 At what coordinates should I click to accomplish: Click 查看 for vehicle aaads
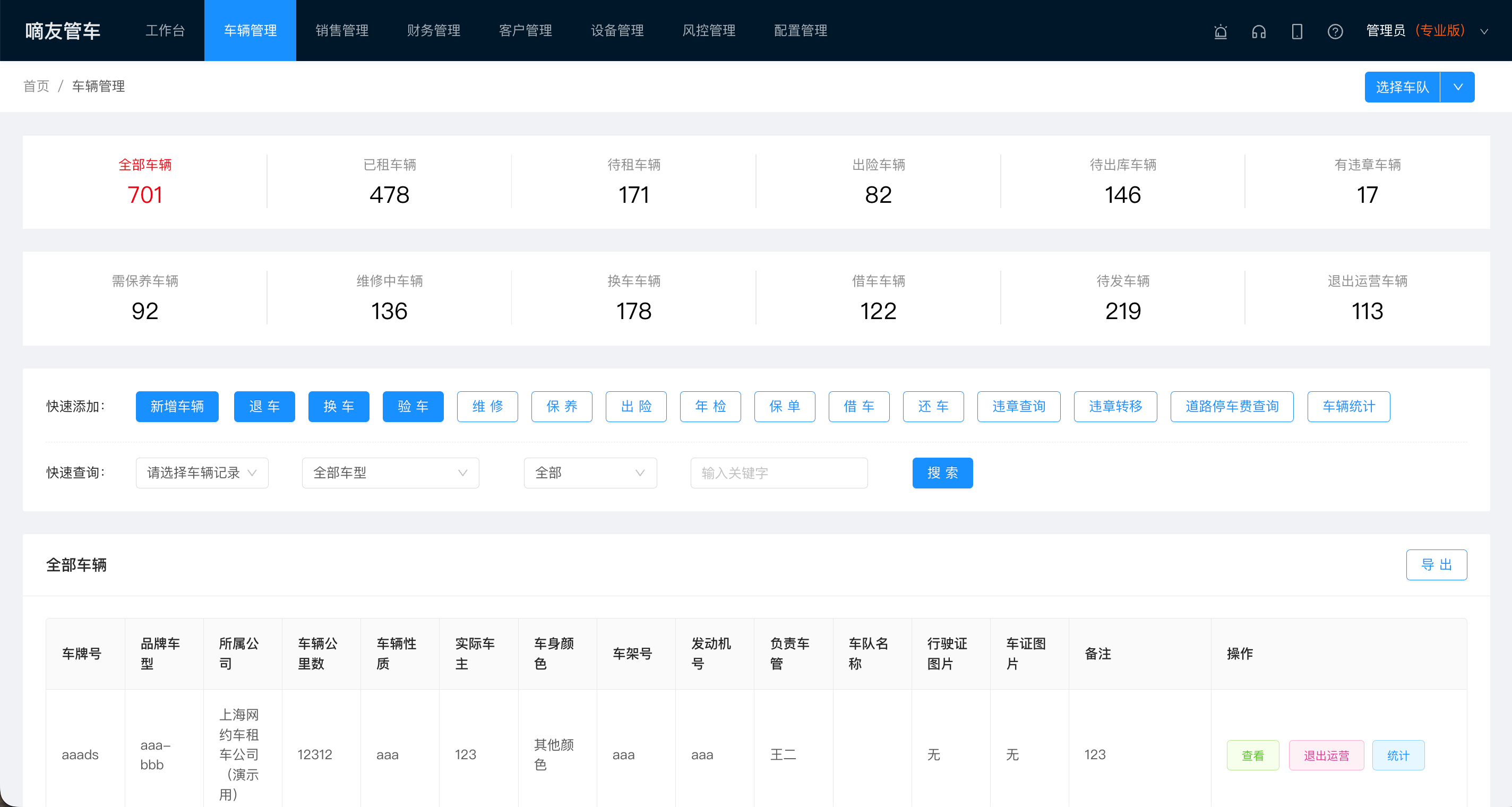click(1252, 755)
